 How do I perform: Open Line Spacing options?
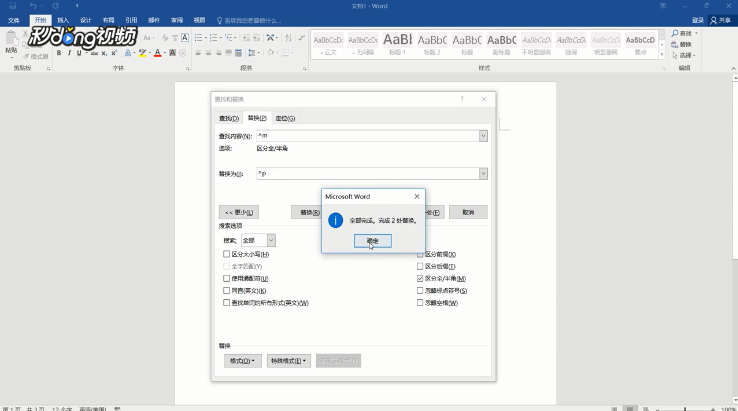tap(252, 53)
